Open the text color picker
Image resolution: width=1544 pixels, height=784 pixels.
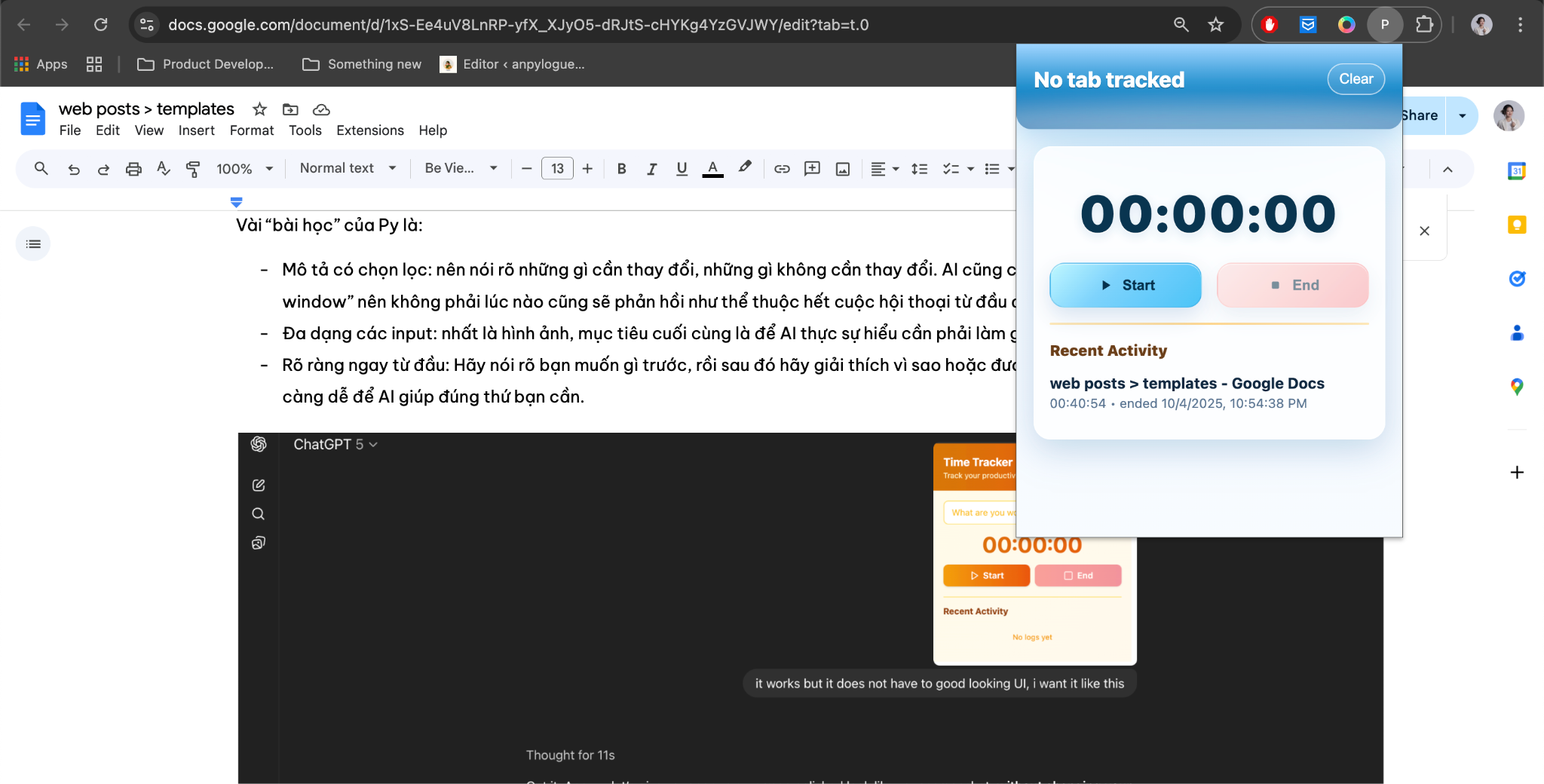[x=712, y=169]
